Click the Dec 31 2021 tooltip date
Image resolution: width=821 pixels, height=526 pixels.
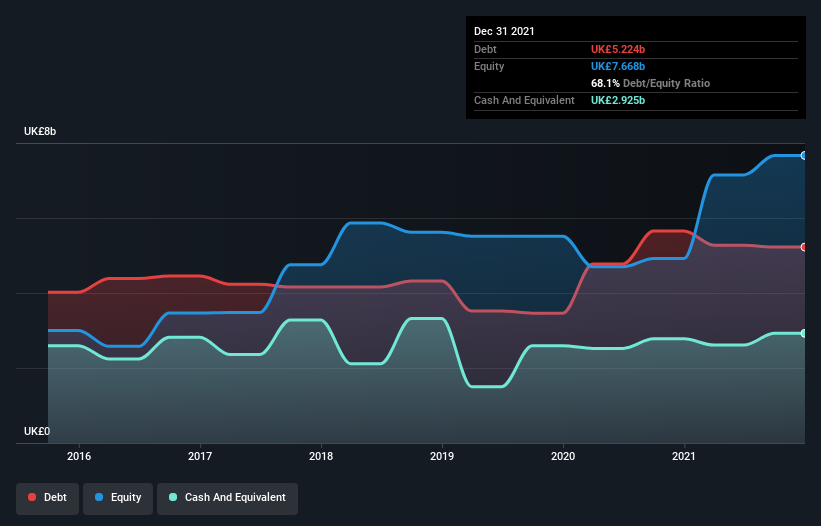(x=504, y=31)
